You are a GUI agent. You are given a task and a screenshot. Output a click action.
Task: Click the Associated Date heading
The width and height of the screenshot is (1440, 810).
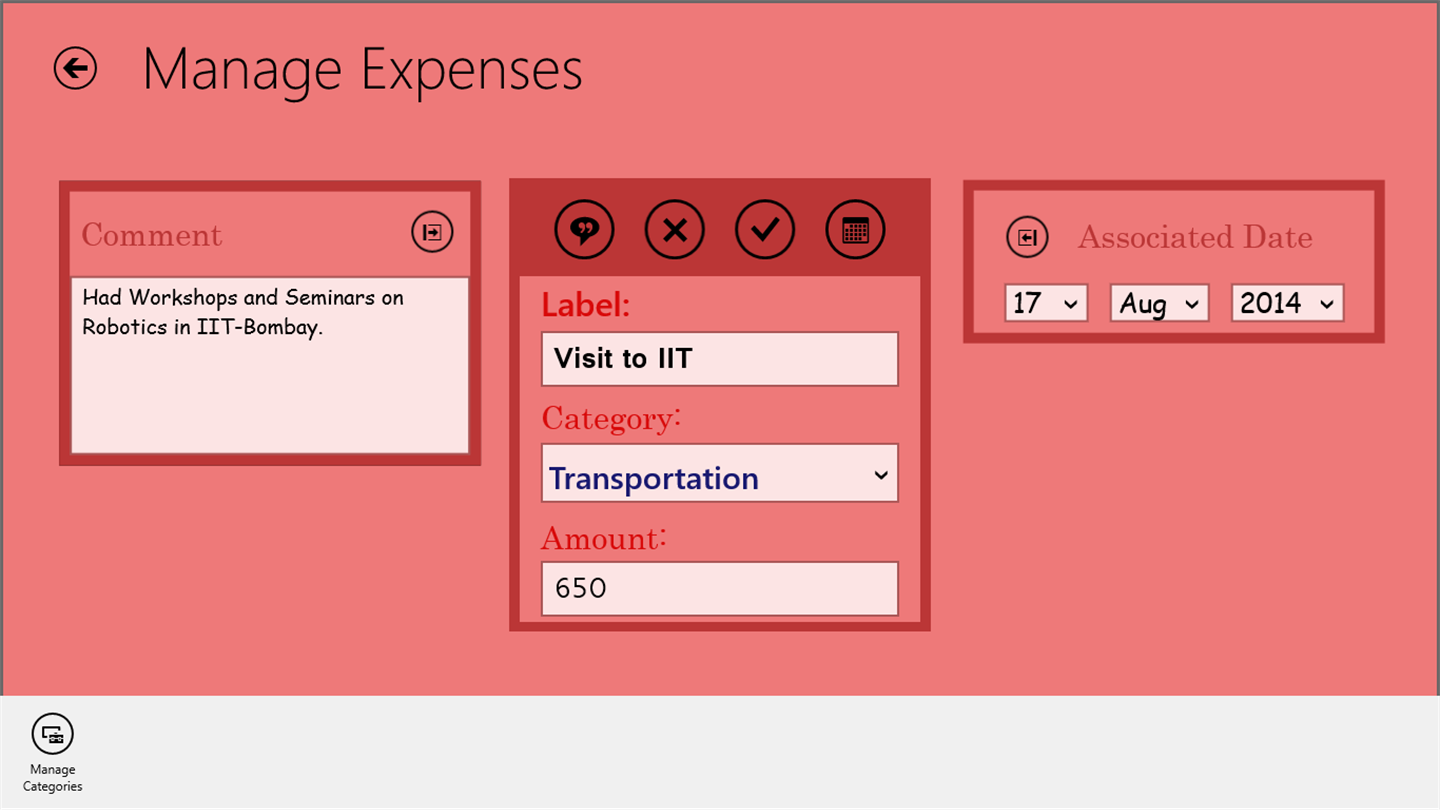1195,237
